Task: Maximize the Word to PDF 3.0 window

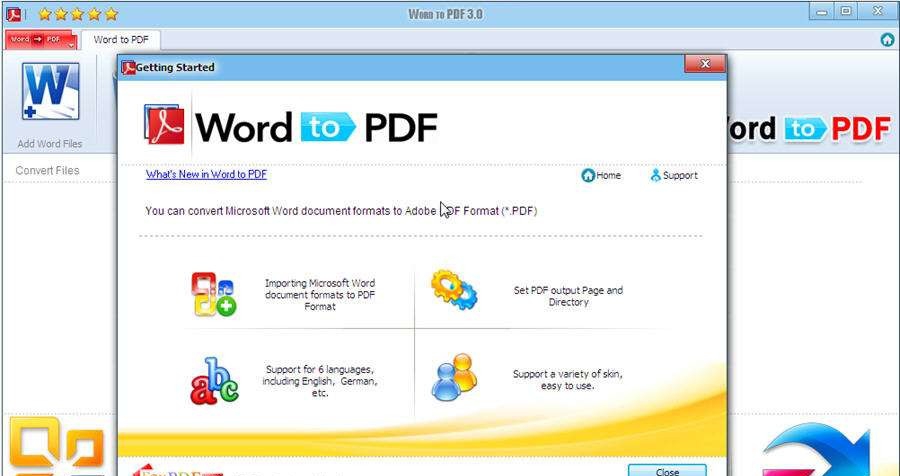Action: click(845, 11)
